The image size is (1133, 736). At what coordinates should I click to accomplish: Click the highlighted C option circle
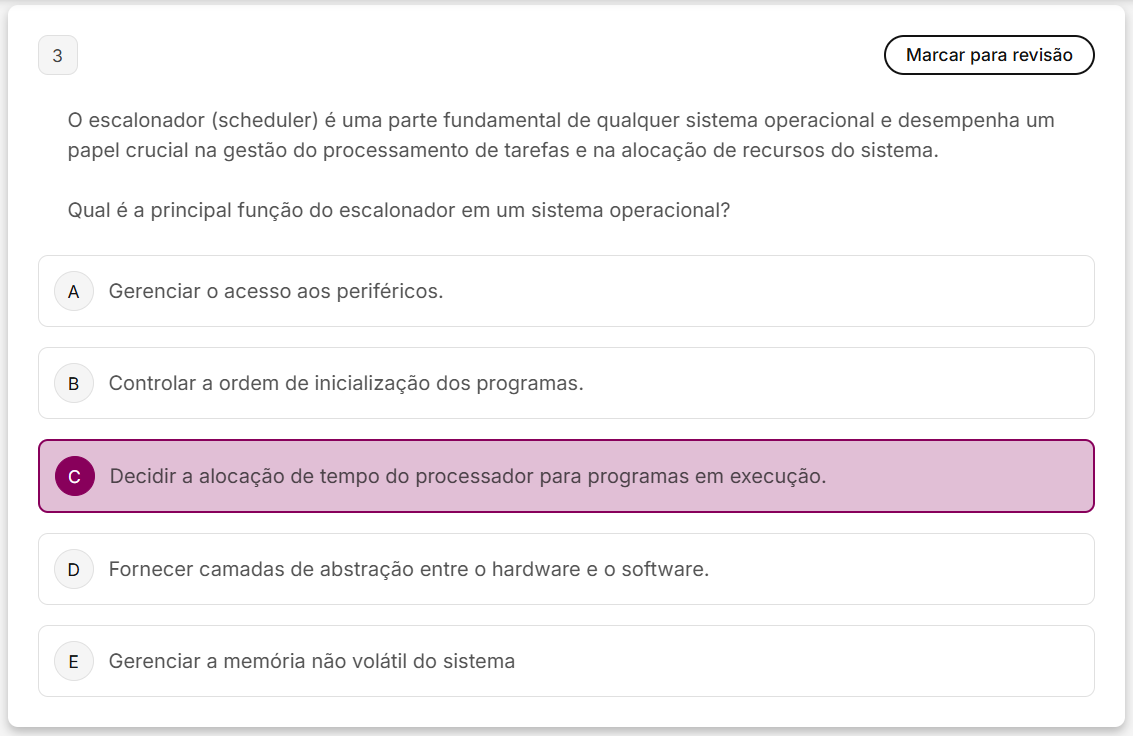click(x=75, y=476)
